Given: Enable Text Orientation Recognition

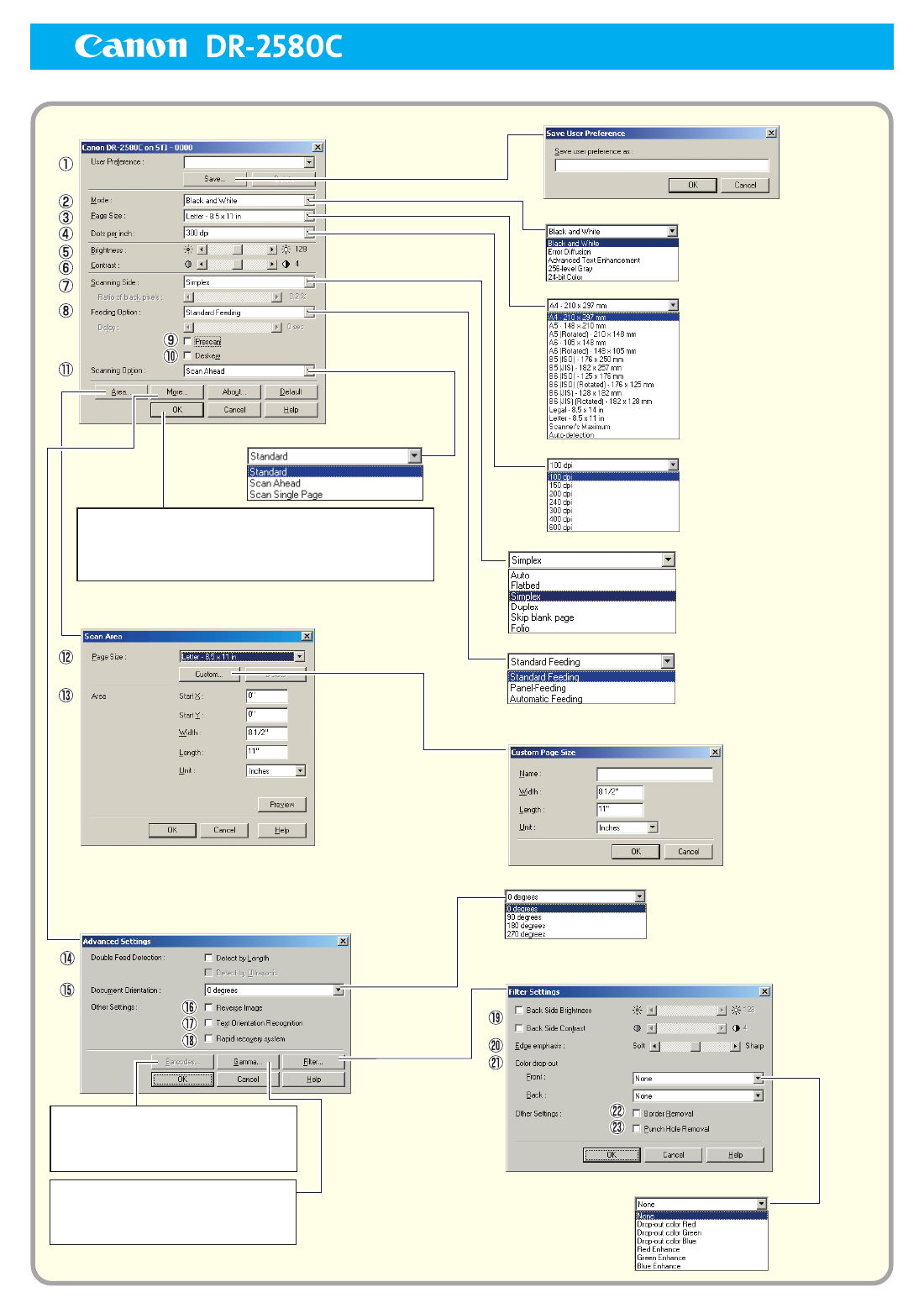Looking at the screenshot, I should (x=208, y=1023).
